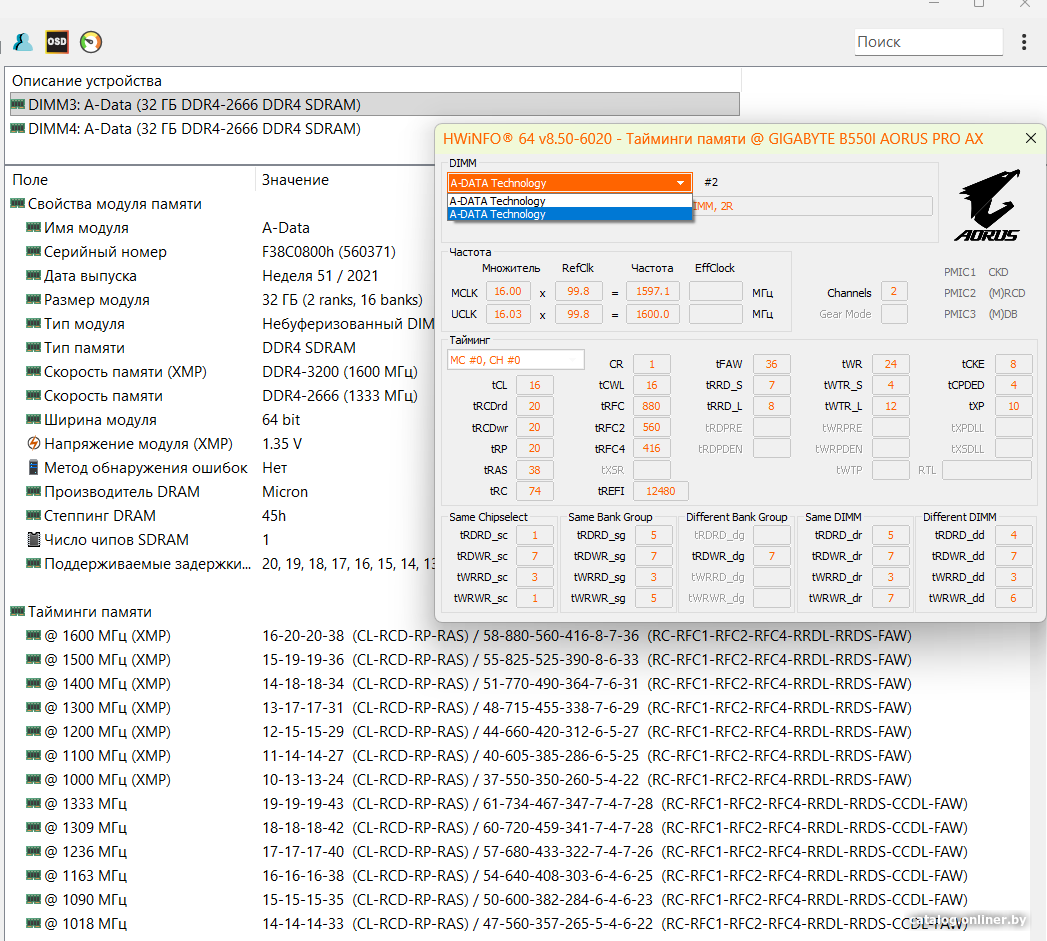Click icon beside @ 1500 МГц (XMP)
1047x941 pixels.
33,659
